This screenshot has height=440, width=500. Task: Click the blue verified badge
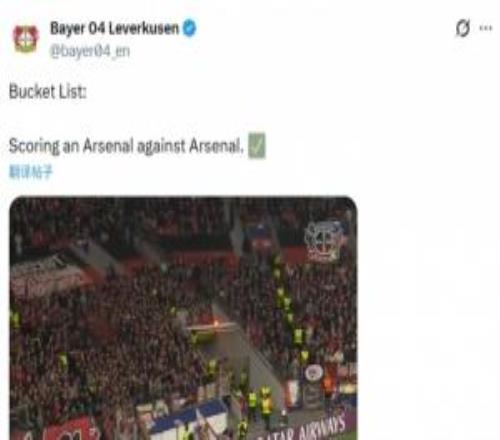189,28
